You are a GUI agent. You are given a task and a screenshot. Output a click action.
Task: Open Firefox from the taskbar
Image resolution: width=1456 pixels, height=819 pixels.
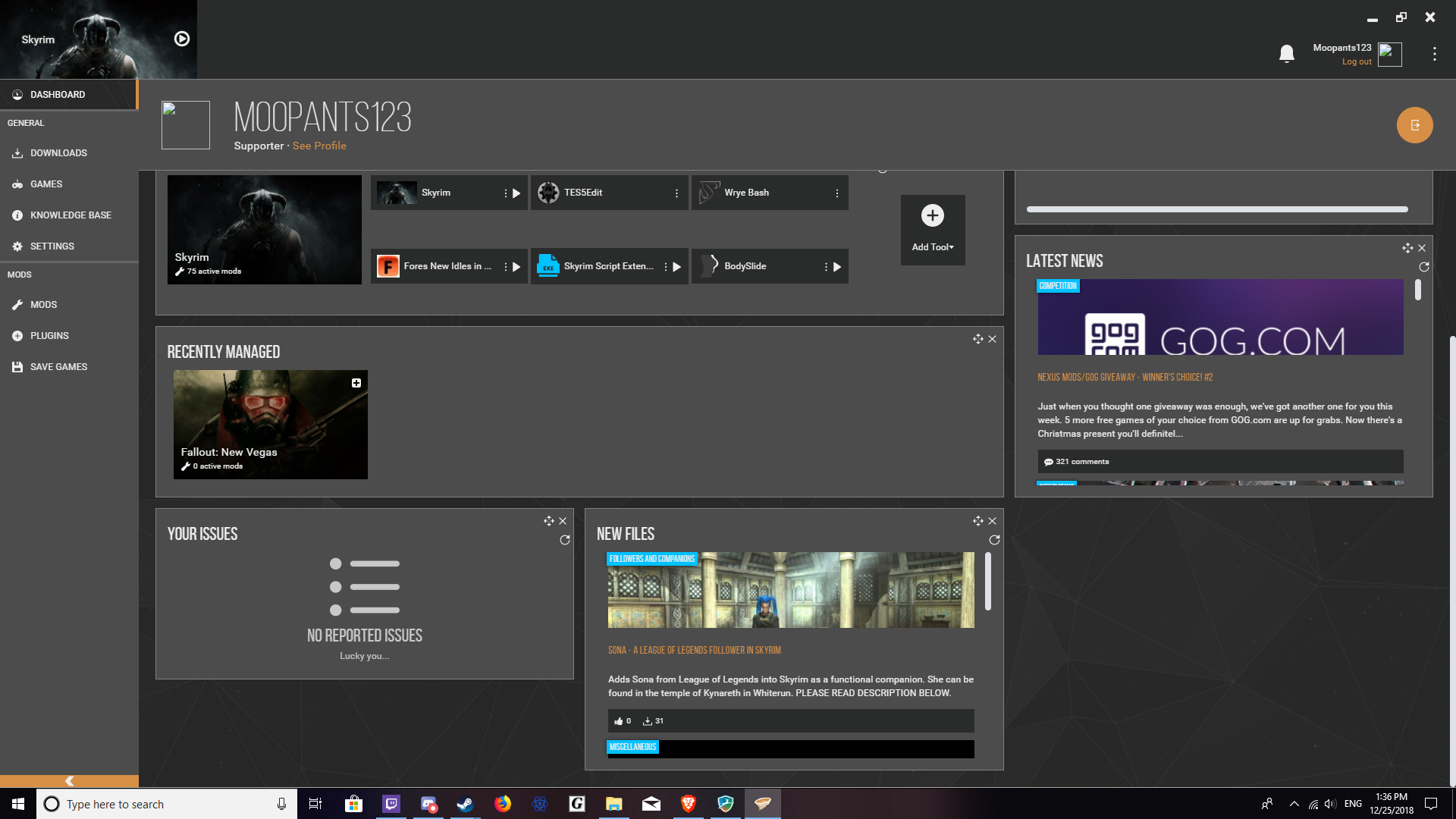coord(502,804)
